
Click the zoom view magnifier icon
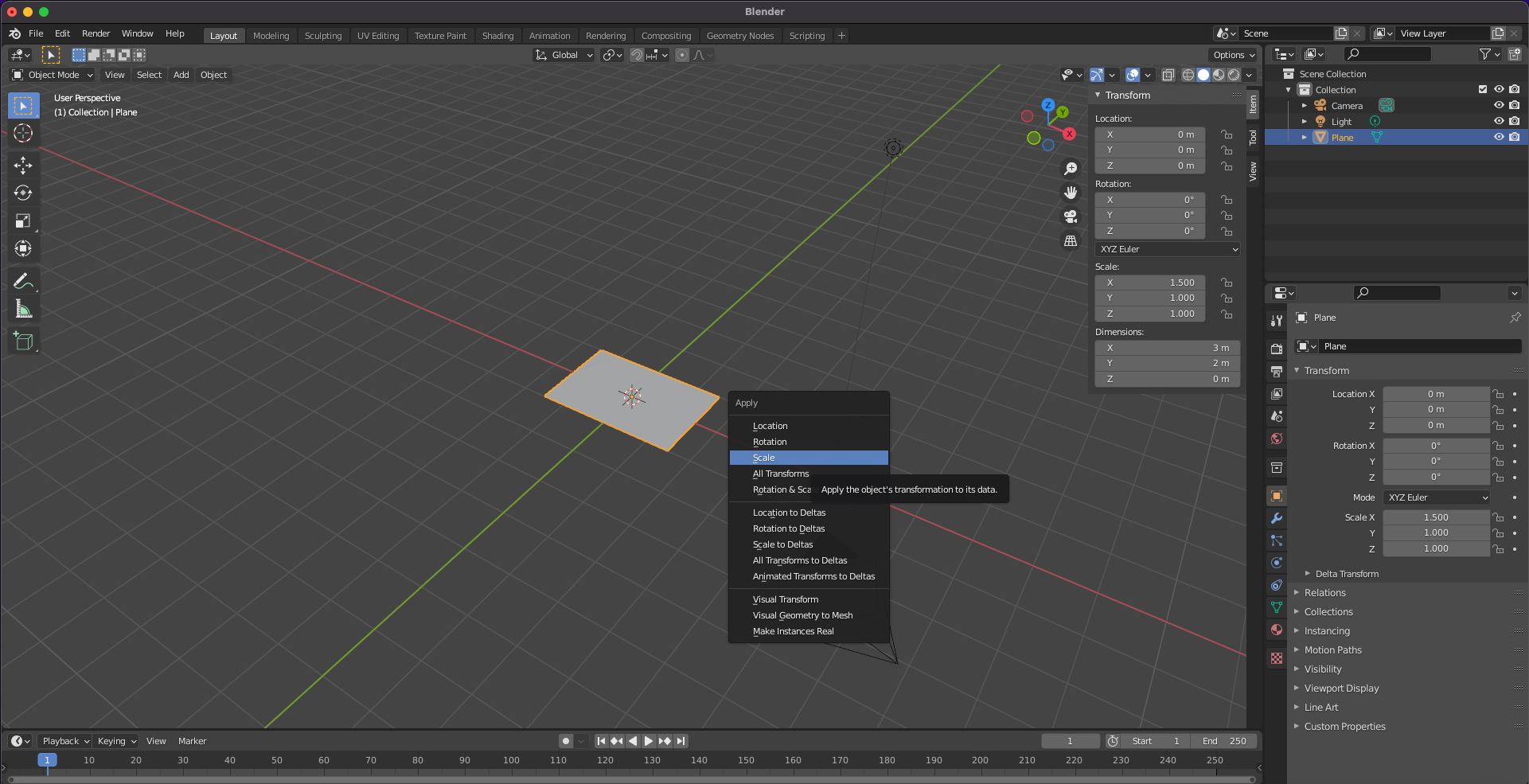pyautogui.click(x=1071, y=169)
